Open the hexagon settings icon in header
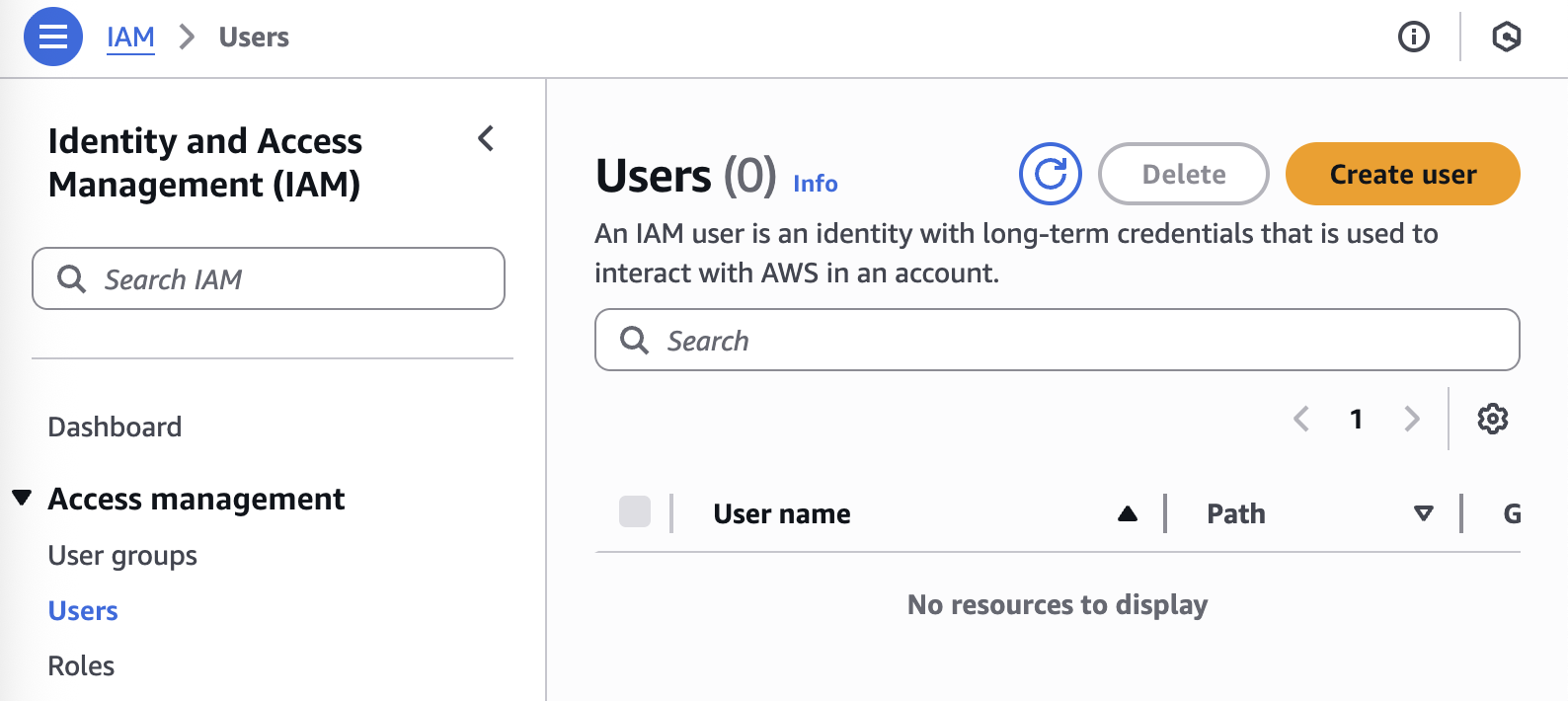Image resolution: width=1568 pixels, height=701 pixels. 1506,37
